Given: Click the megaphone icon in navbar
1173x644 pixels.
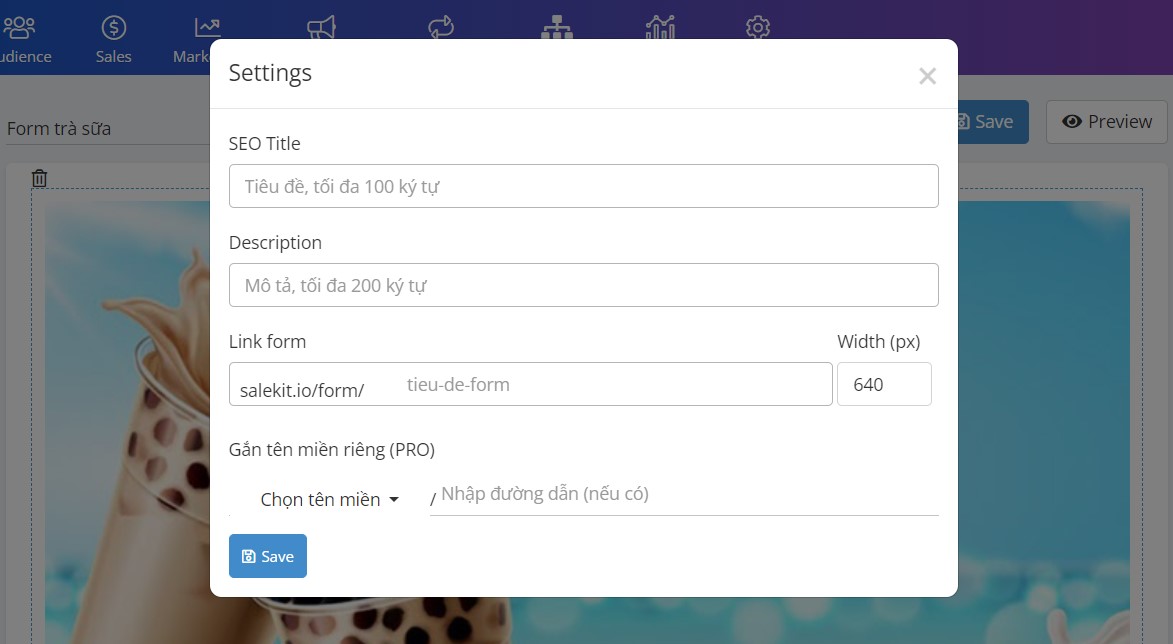Looking at the screenshot, I should click(322, 28).
